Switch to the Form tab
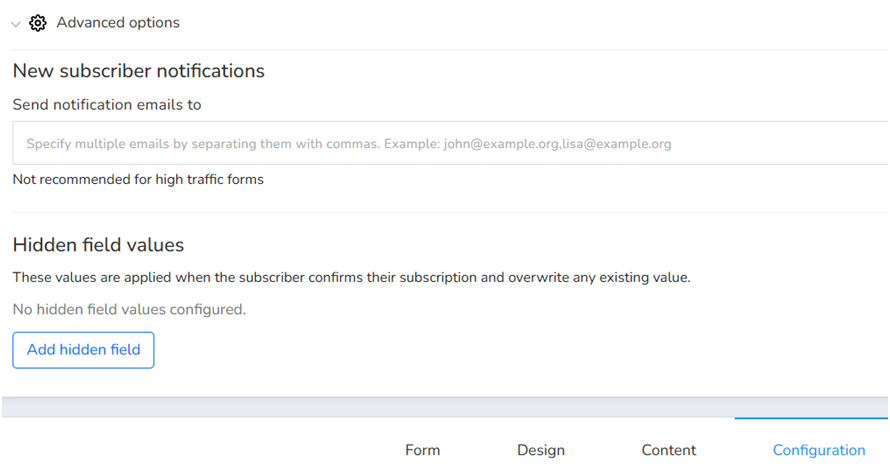The width and height of the screenshot is (890, 472). pos(422,450)
